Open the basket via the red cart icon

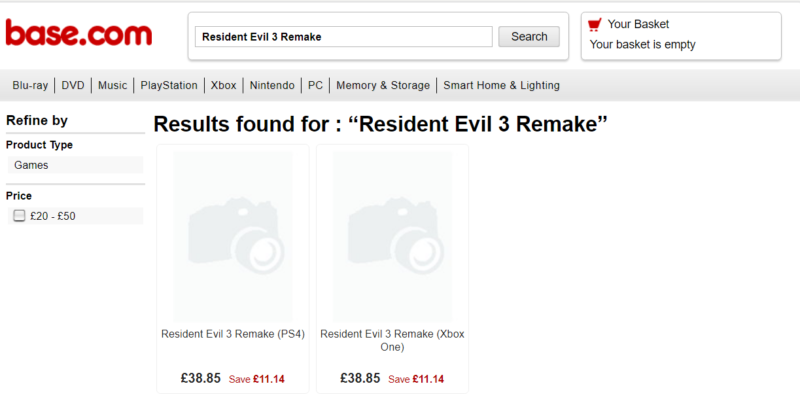(594, 24)
